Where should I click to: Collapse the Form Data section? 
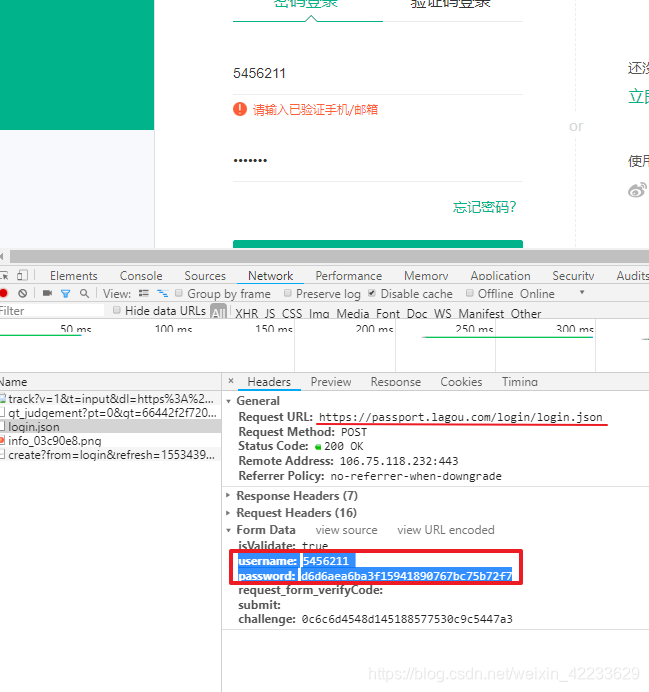(x=228, y=530)
